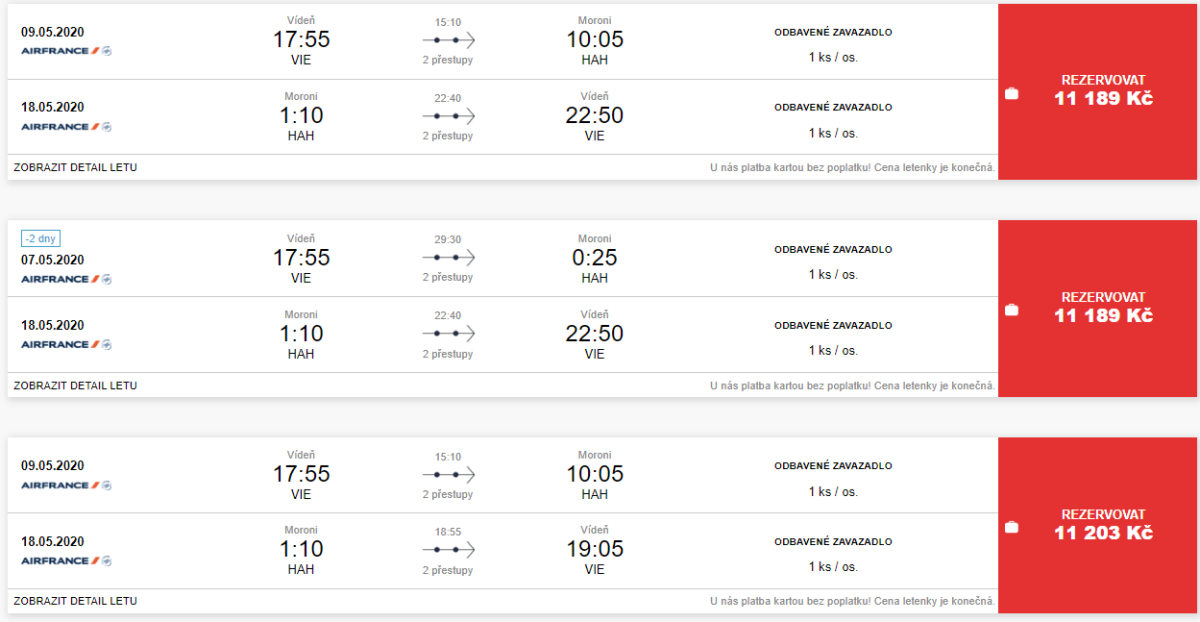This screenshot has height=622, width=1200.
Task: Select the 0:25 Moroni arrival time
Action: click(x=594, y=258)
